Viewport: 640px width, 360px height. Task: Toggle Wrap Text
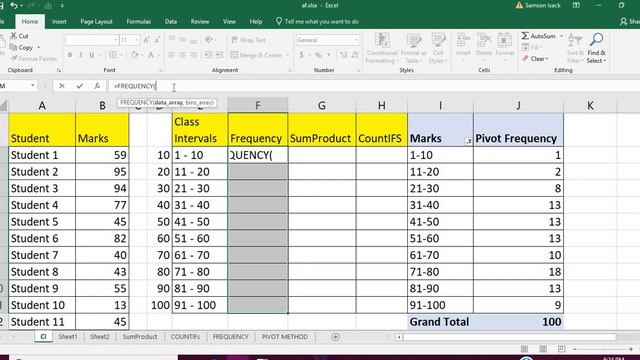click(249, 40)
